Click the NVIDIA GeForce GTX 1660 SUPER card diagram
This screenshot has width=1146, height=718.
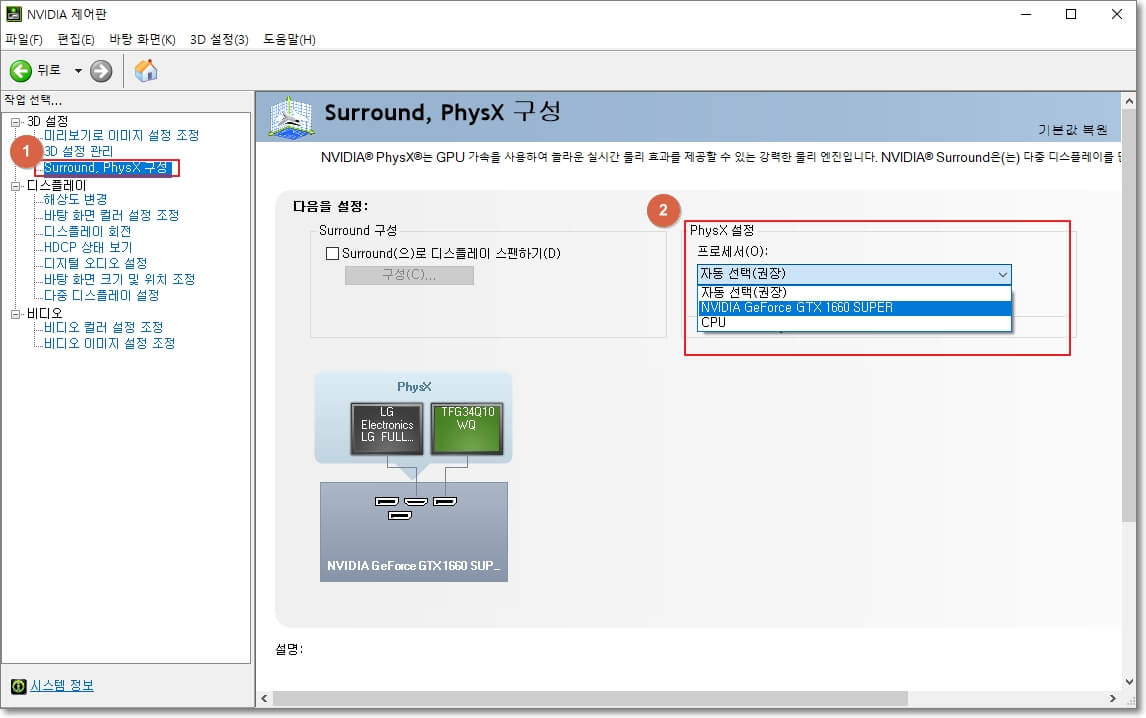point(414,532)
